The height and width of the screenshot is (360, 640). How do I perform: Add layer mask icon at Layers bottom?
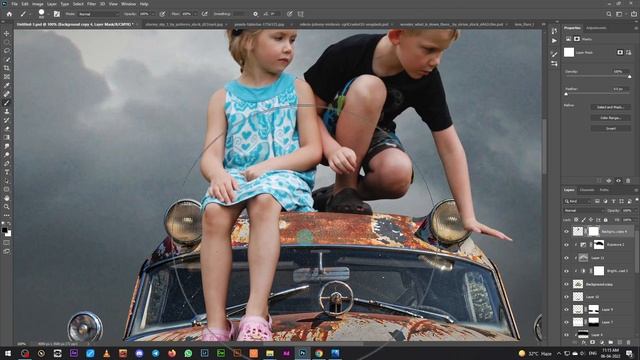click(x=592, y=342)
